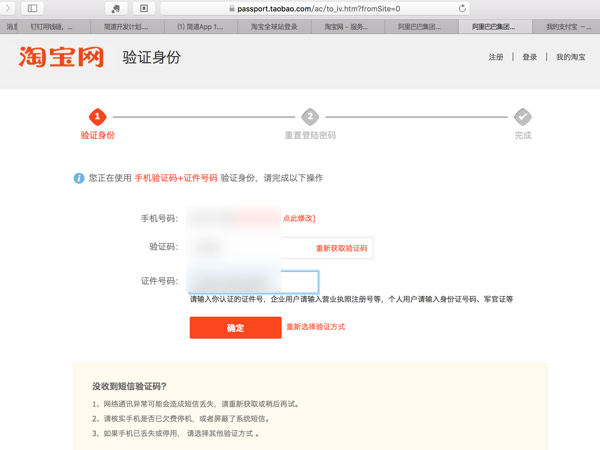Click the square extension toolbar icon
This screenshot has height=450, width=600.
[x=144, y=8]
